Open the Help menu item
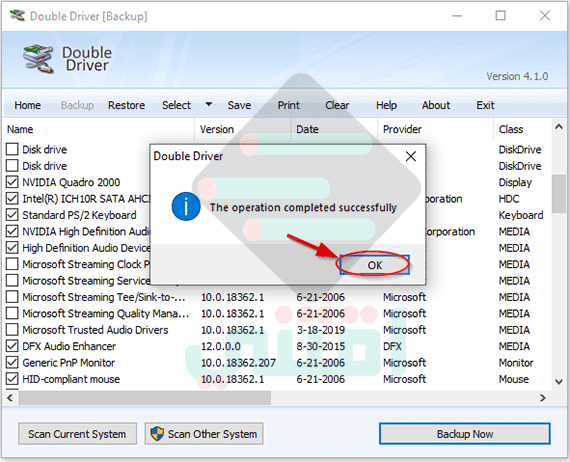The width and height of the screenshot is (570, 462). (x=386, y=105)
